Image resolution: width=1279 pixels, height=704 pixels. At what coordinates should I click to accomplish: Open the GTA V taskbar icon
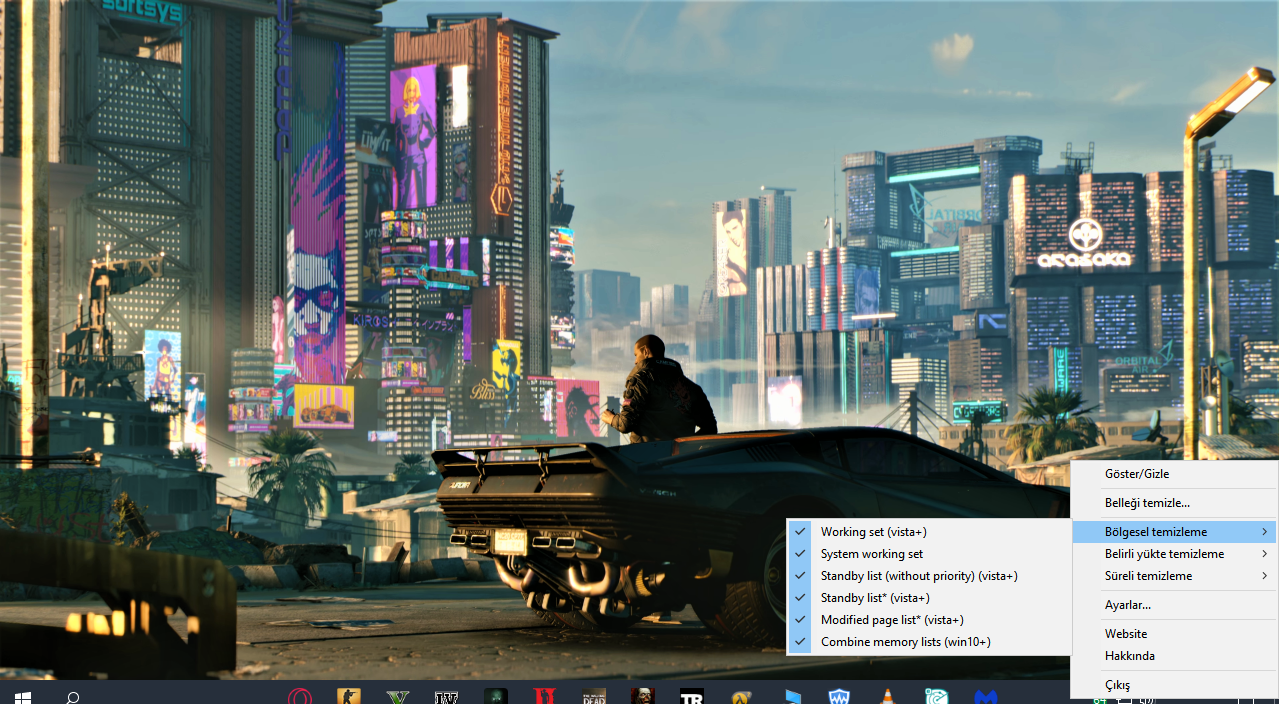(397, 696)
